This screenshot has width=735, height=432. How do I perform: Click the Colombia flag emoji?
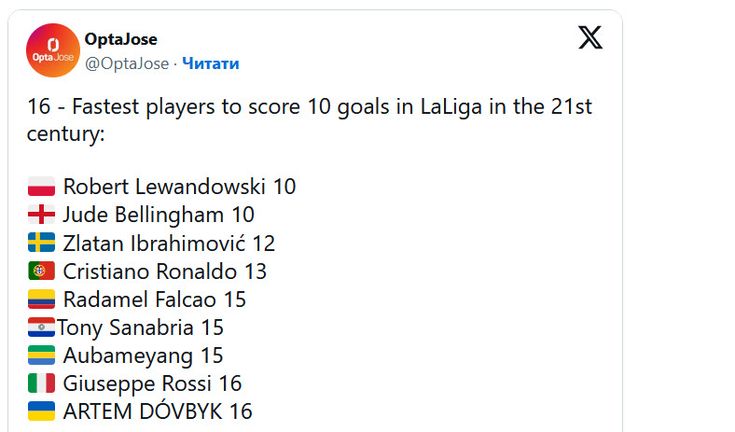coord(41,299)
